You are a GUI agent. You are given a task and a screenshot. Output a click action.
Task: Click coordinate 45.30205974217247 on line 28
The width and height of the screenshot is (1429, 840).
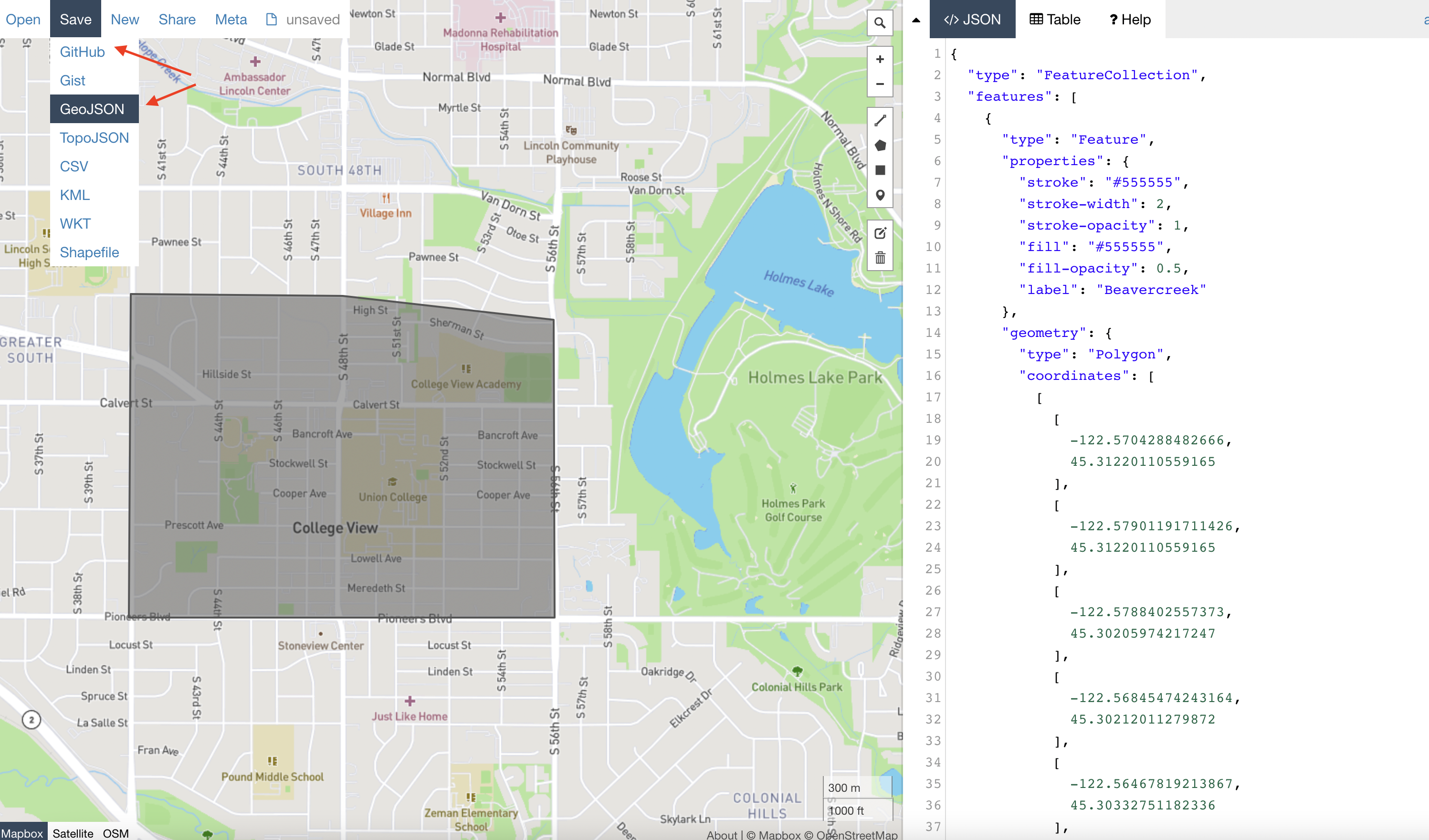[x=1143, y=633]
